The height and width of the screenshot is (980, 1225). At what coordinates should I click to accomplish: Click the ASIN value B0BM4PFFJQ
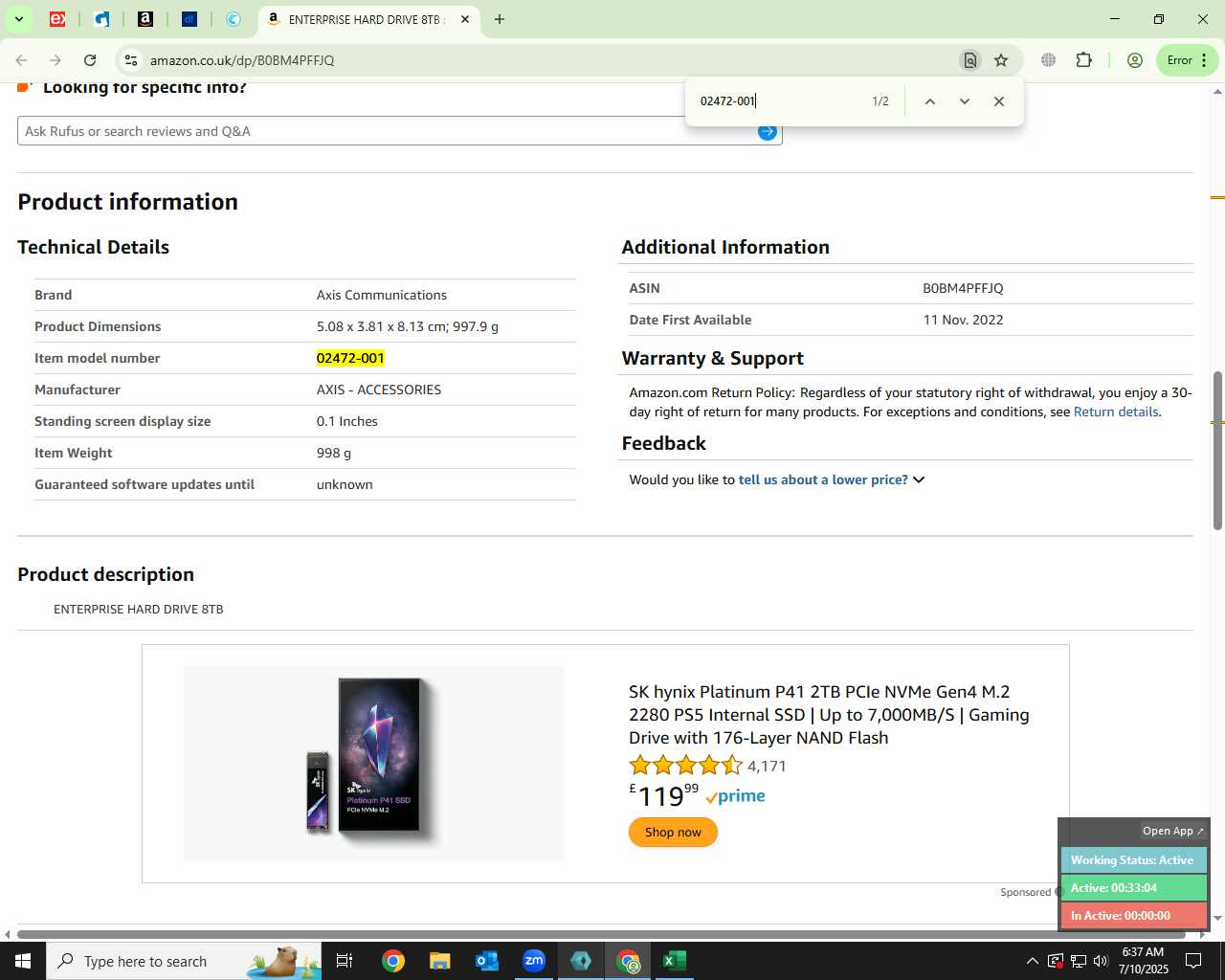click(963, 288)
